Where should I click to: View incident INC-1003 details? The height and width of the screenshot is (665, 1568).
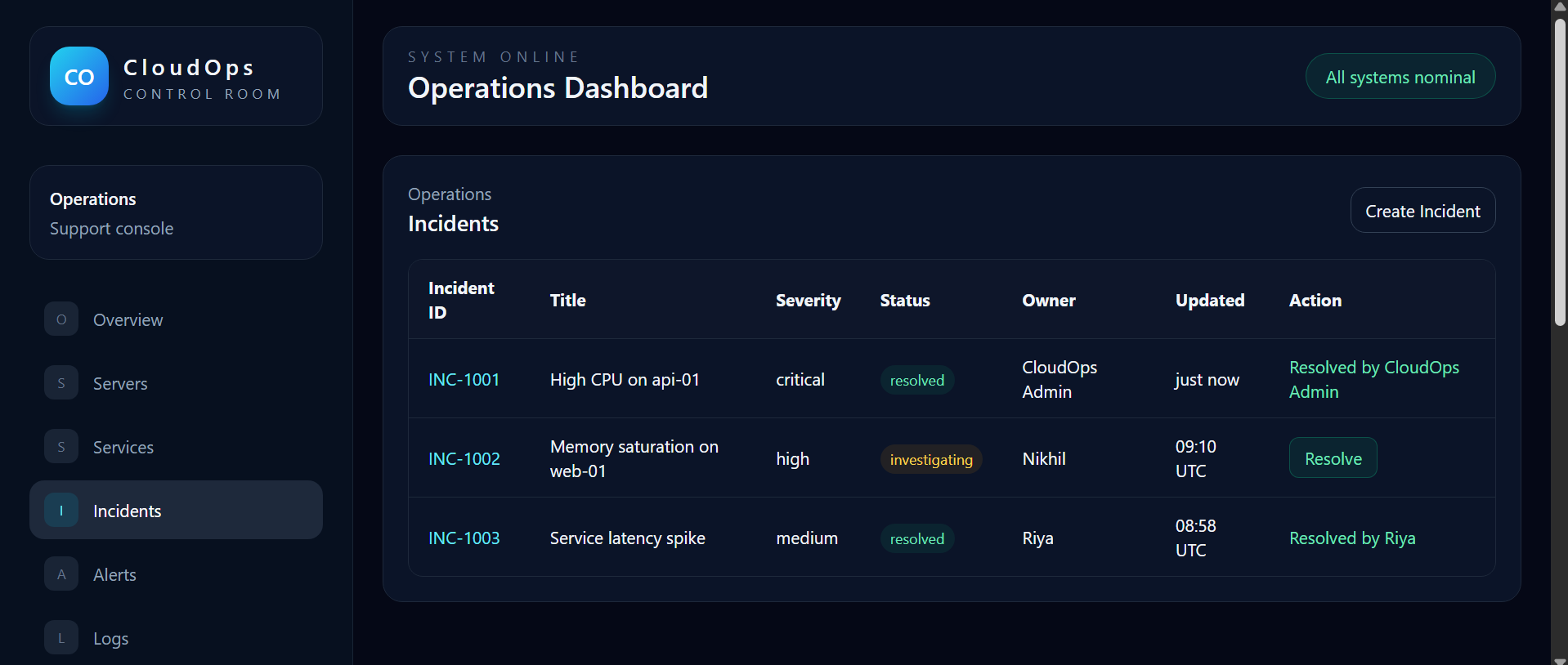(464, 538)
